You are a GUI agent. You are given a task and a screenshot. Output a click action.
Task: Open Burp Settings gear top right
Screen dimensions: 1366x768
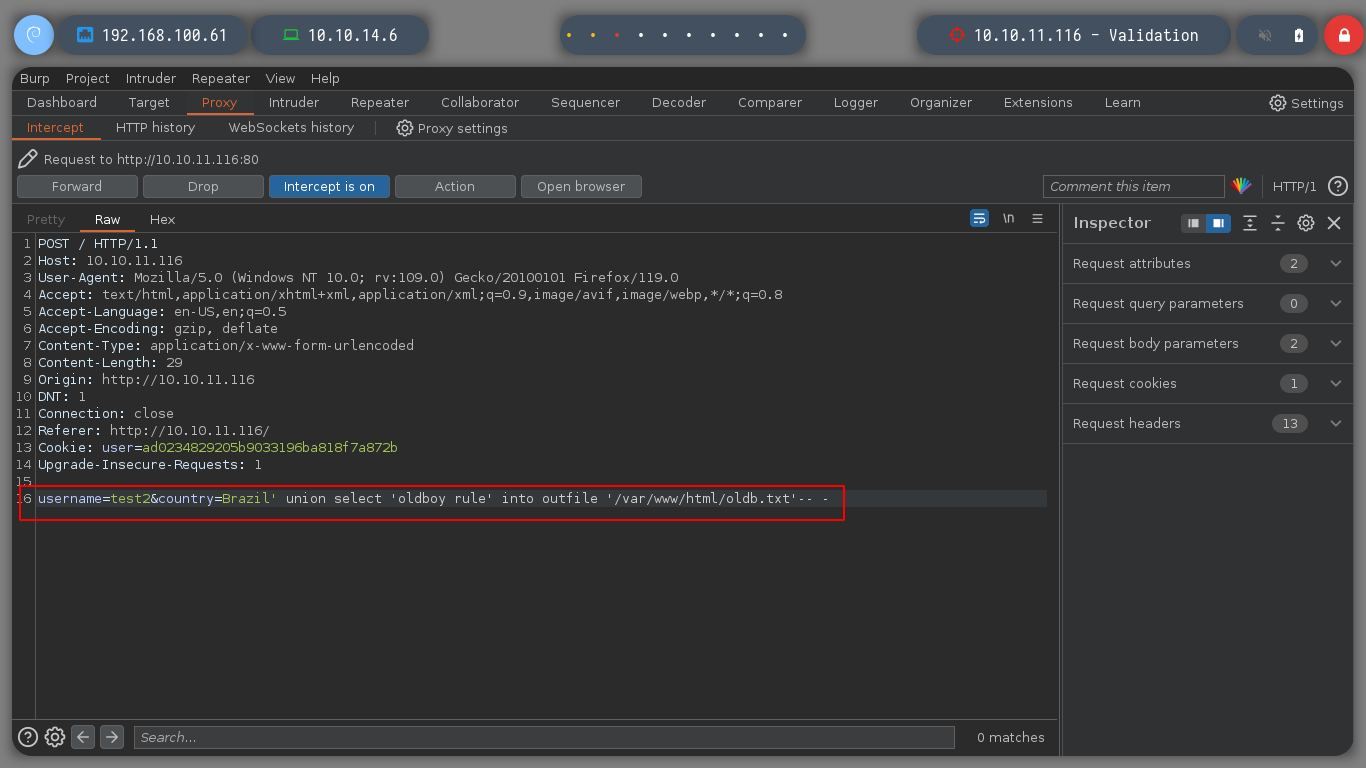pyautogui.click(x=1306, y=103)
